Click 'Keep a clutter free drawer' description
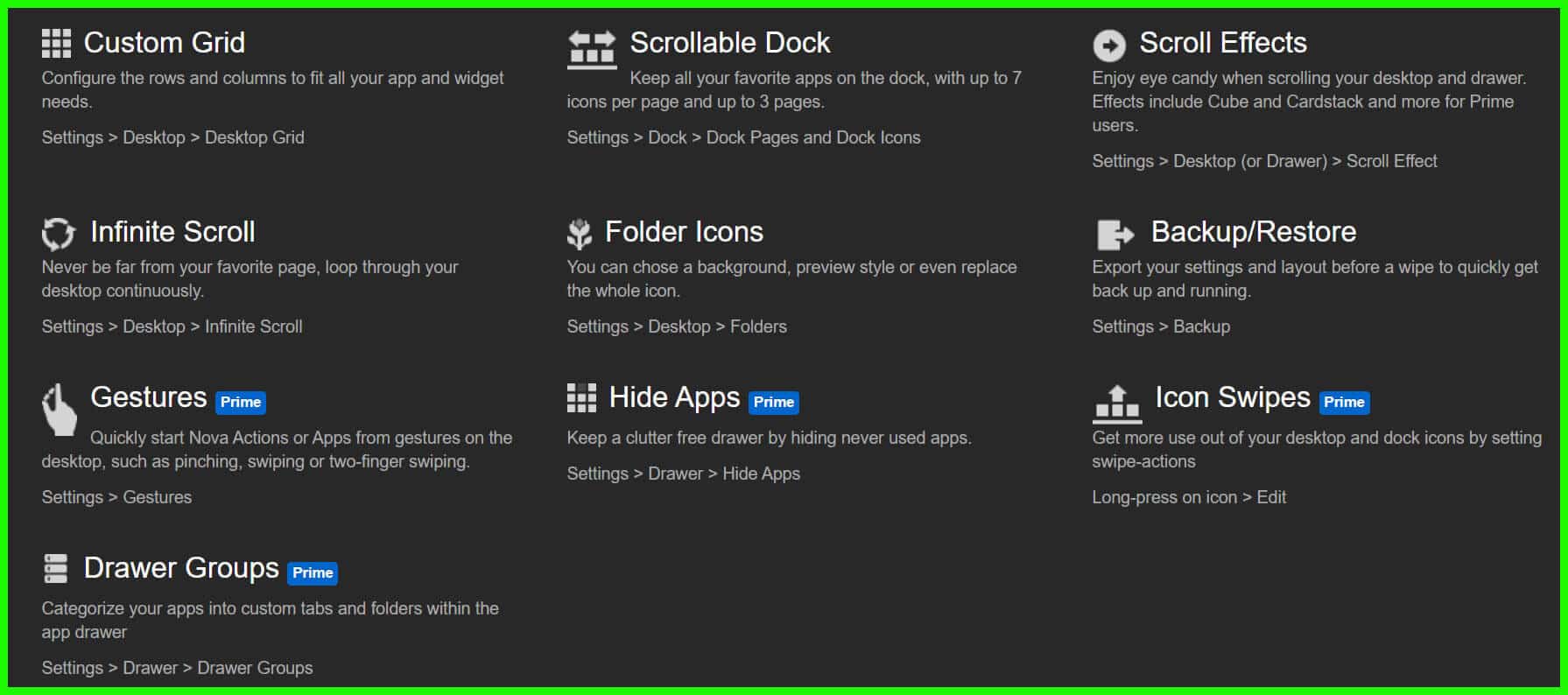Screen dimensions: 1568x695 coord(770,438)
